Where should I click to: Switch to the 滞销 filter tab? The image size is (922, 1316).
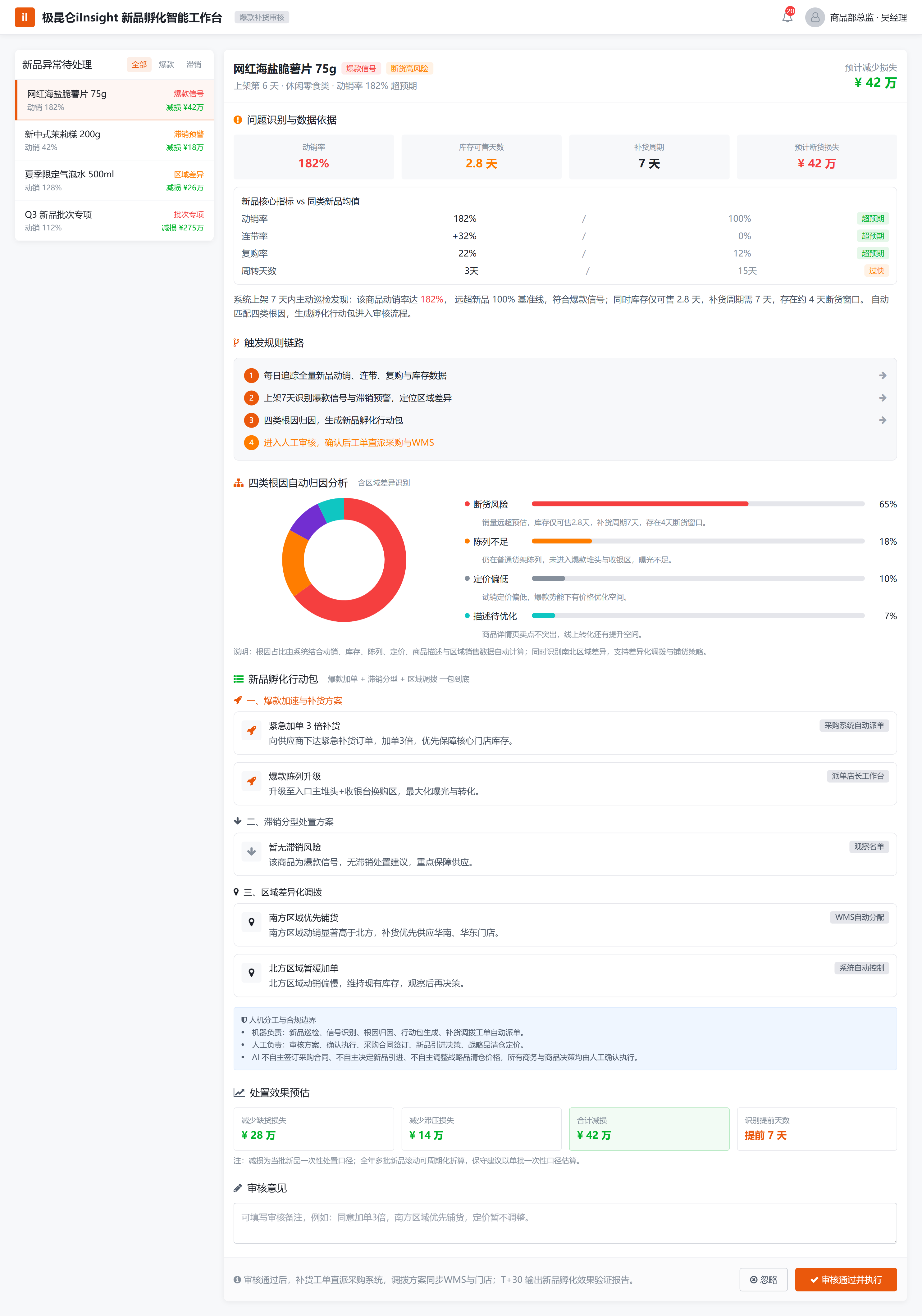[194, 65]
